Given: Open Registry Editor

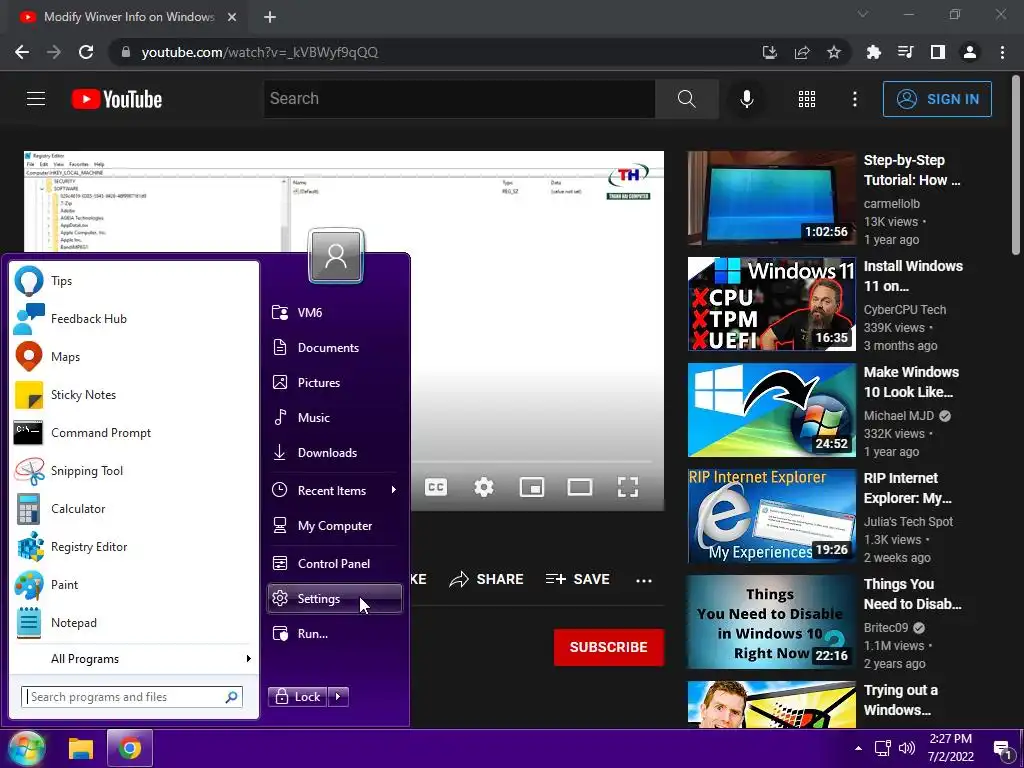Looking at the screenshot, I should 134,547.
